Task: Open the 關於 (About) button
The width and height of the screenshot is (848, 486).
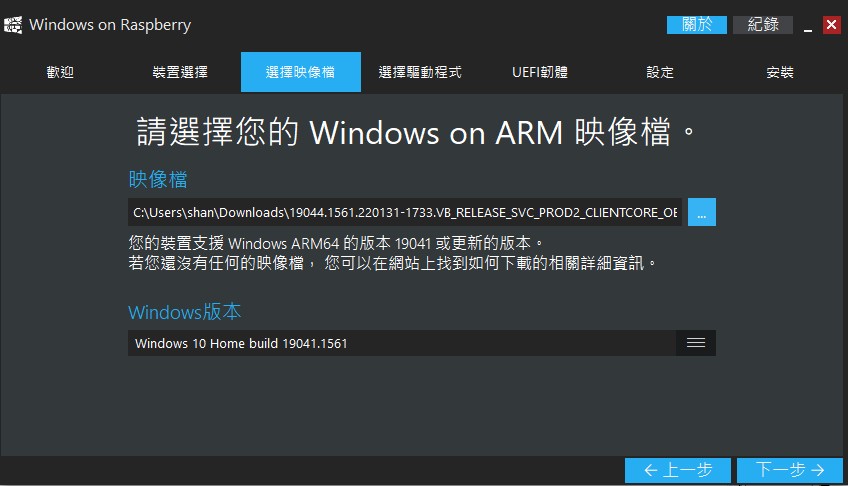Action: click(x=697, y=25)
